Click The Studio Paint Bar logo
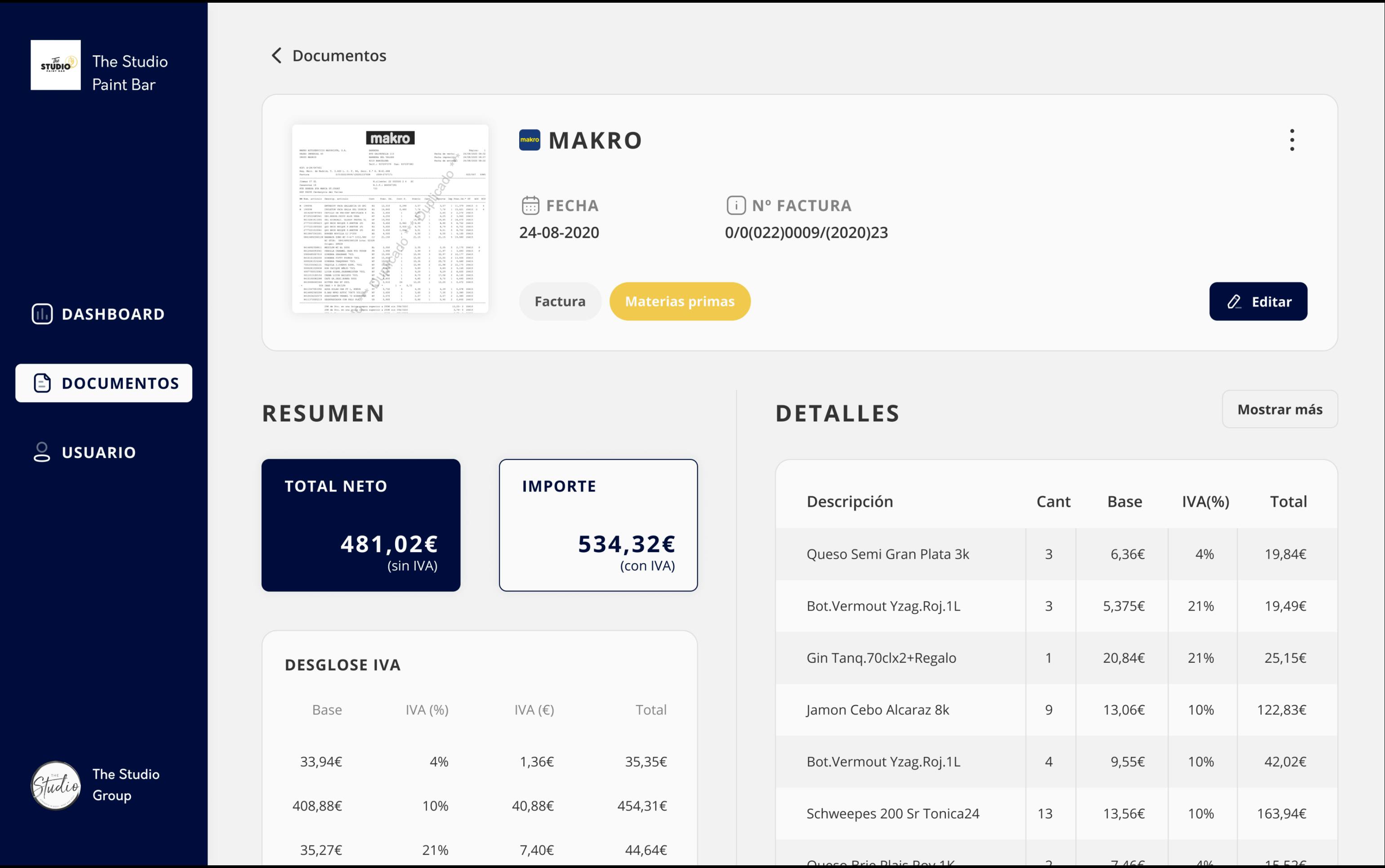This screenshot has height=868, width=1385. tap(56, 65)
